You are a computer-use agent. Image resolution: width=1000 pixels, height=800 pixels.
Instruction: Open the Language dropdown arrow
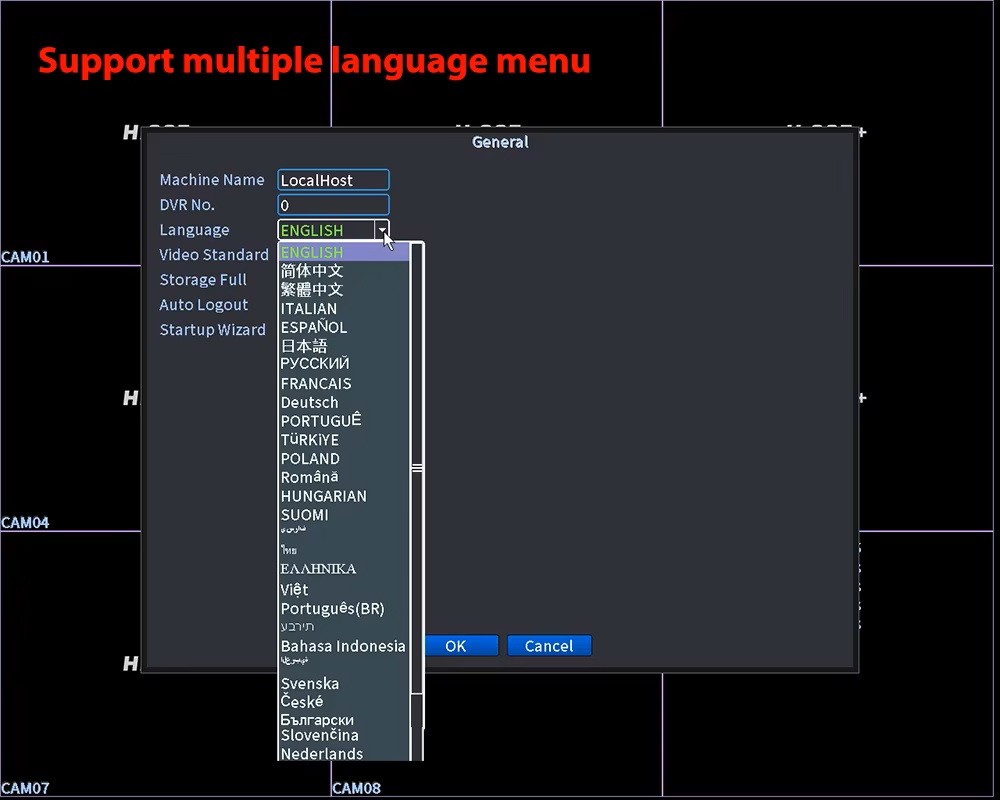coord(382,230)
